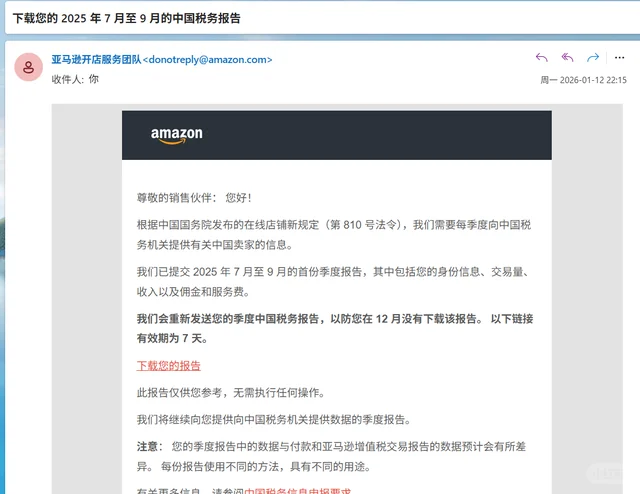Click the bold paragraph about resending the report
The image size is (640, 494).
click(334, 329)
